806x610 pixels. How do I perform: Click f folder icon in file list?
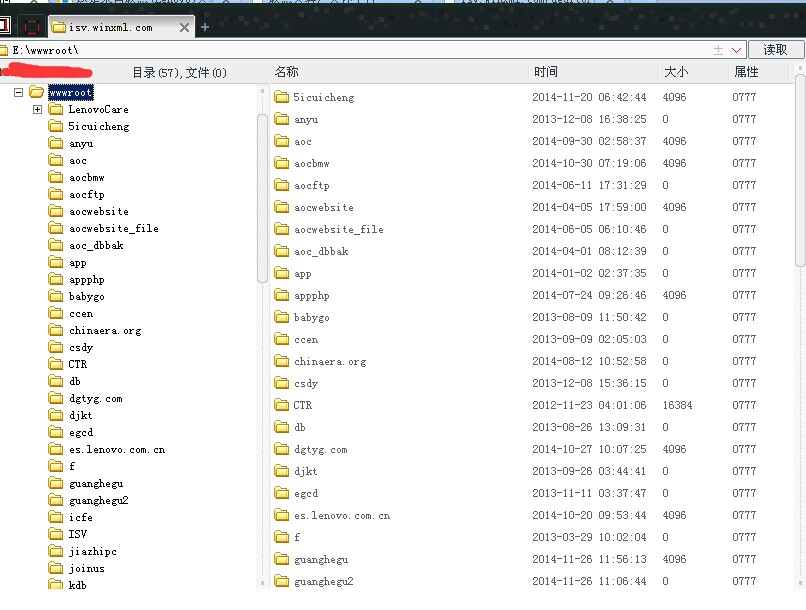pyautogui.click(x=281, y=537)
